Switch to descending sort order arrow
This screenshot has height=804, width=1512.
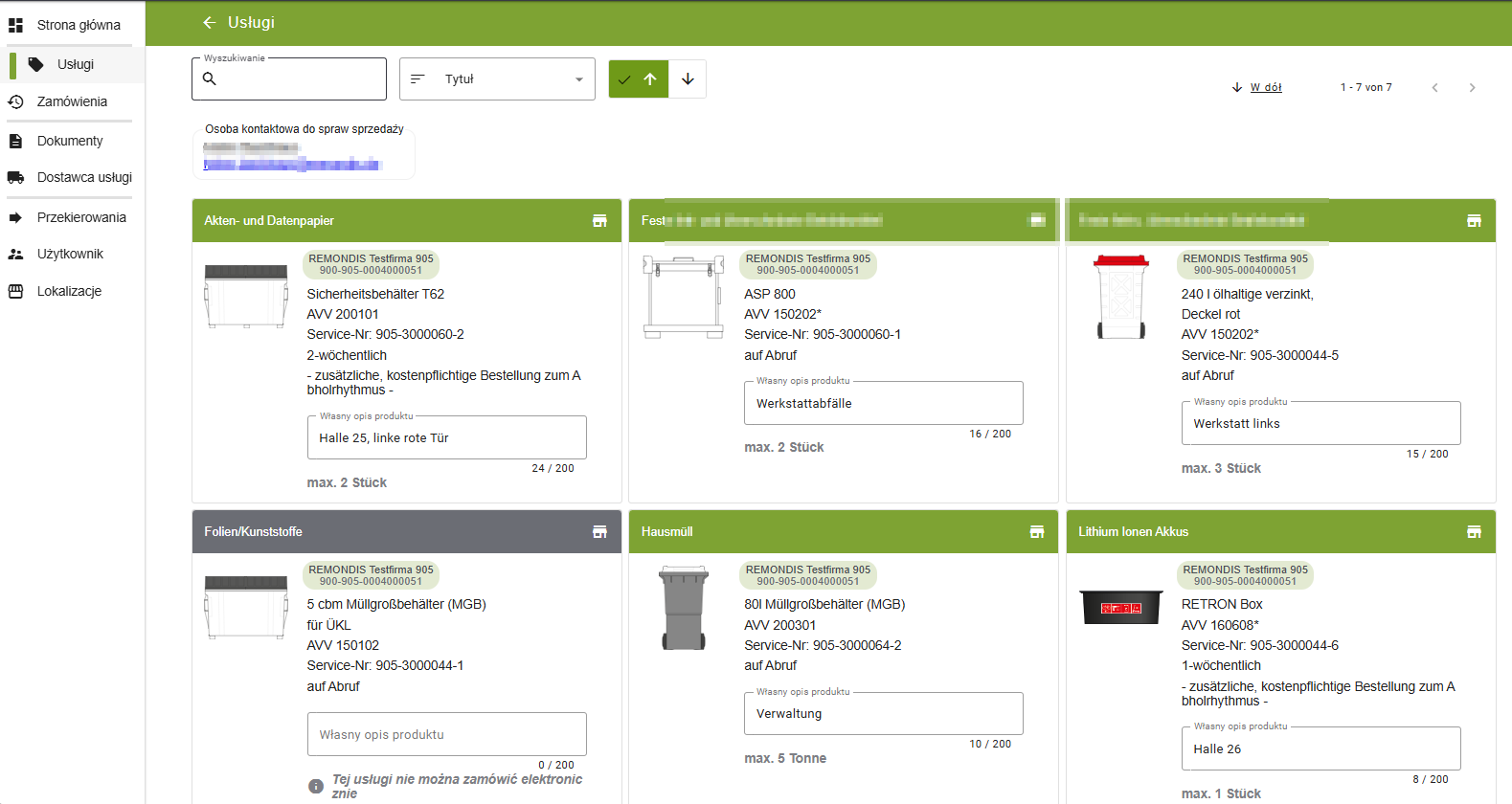pyautogui.click(x=688, y=79)
